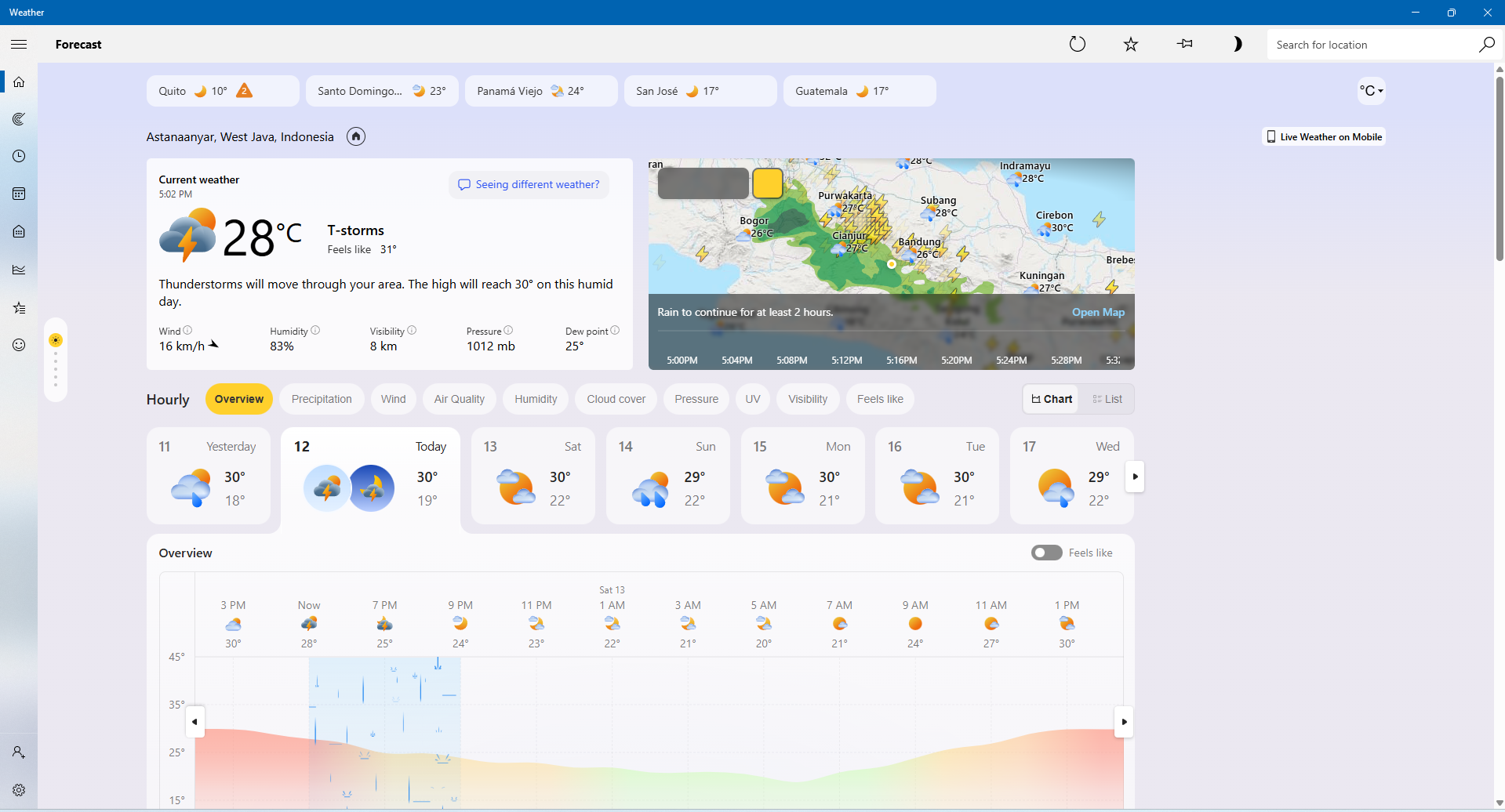The width and height of the screenshot is (1505, 812).
Task: Switch to dark mode moon icon
Action: [1237, 45]
